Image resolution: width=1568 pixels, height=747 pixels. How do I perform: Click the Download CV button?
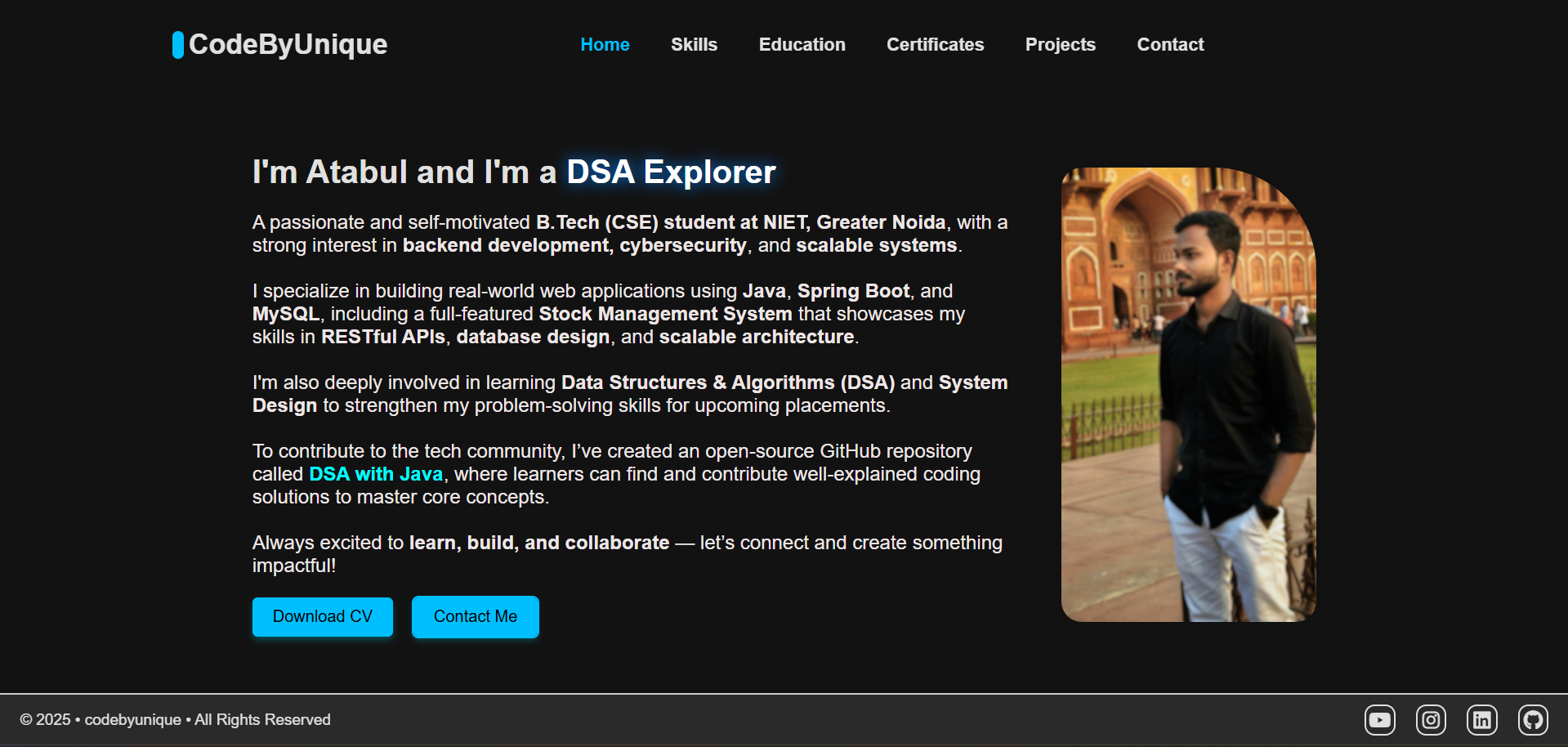[322, 616]
